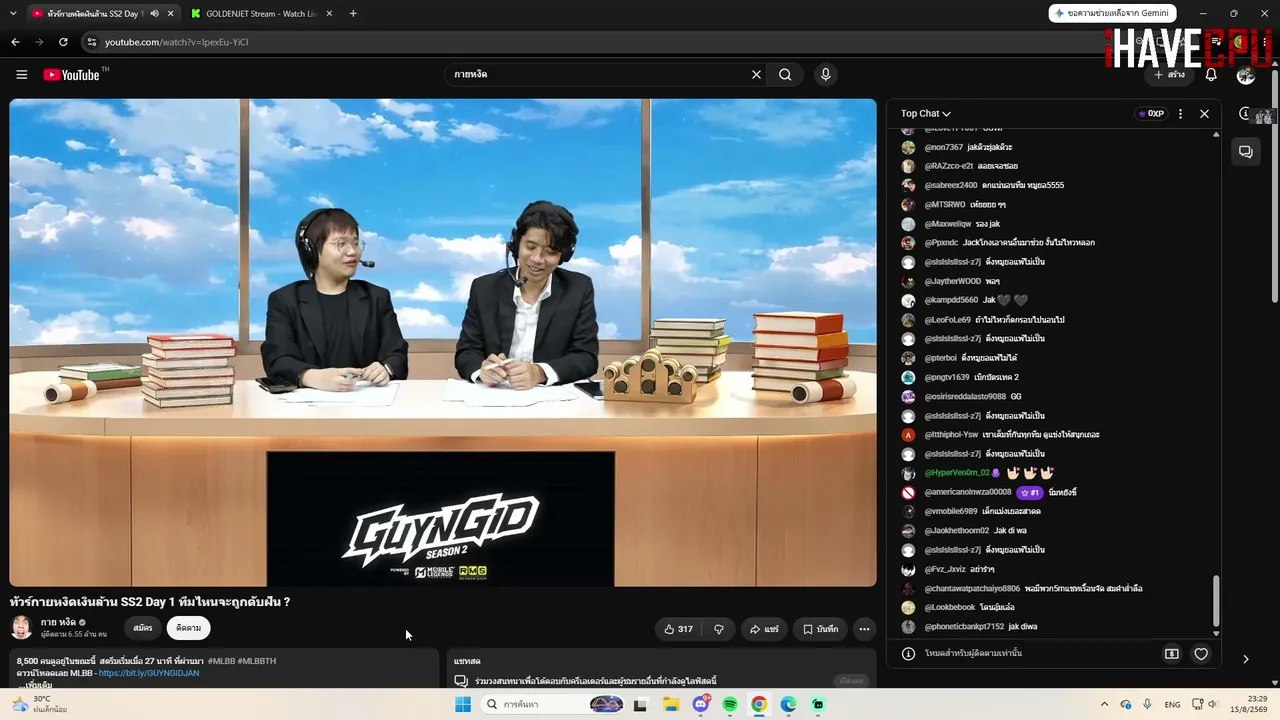Screen dimensions: 1280x720
Task: Switch to Chrome in the taskbar
Action: coord(759,705)
